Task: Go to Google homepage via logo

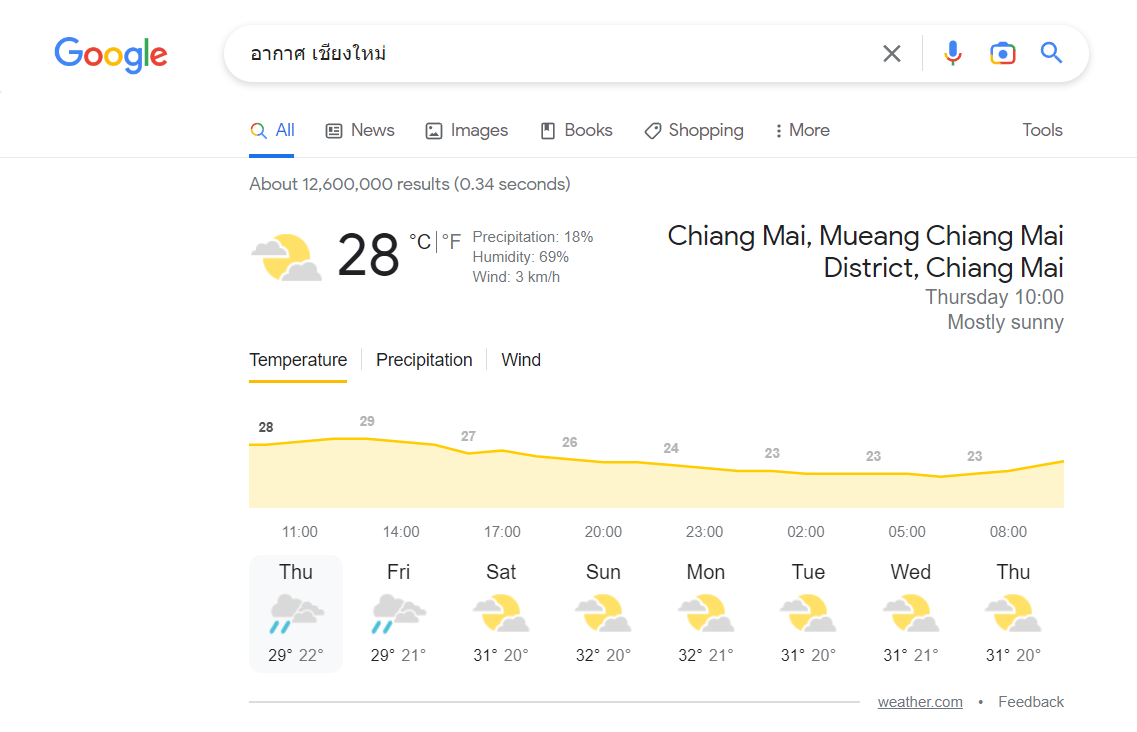Action: click(x=111, y=54)
